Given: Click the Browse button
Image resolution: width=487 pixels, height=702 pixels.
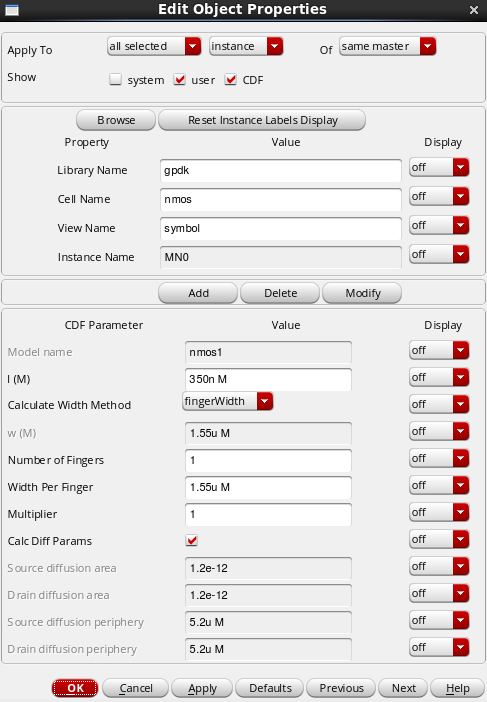Looking at the screenshot, I should 116,120.
